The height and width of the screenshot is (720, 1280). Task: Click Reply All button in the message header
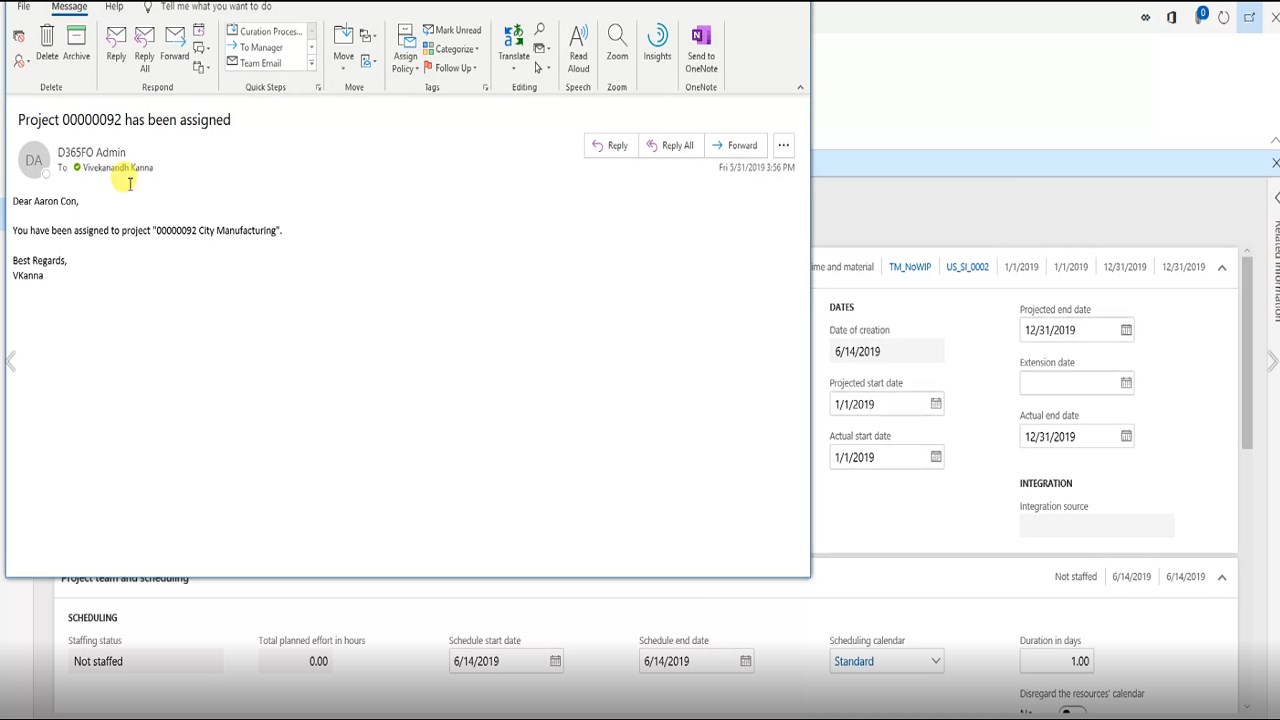click(670, 145)
